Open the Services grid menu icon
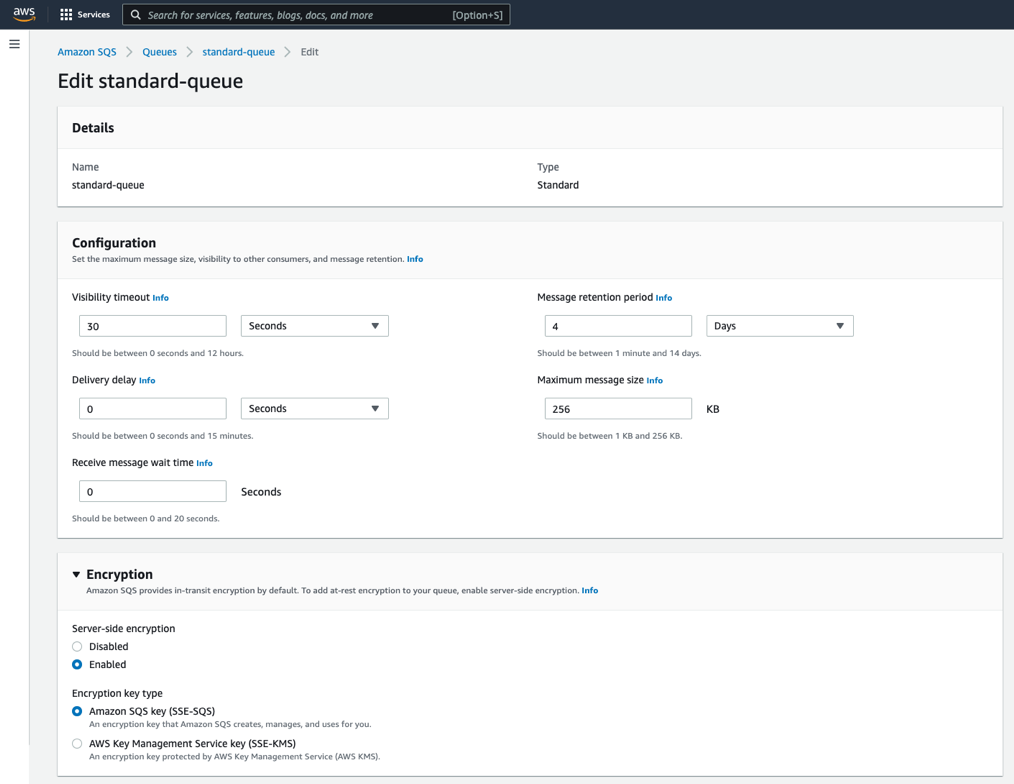Image resolution: width=1014 pixels, height=784 pixels. click(66, 15)
